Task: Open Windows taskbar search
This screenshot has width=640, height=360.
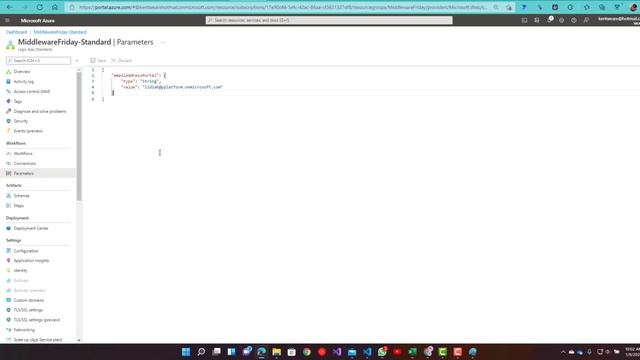Action: click(201, 352)
